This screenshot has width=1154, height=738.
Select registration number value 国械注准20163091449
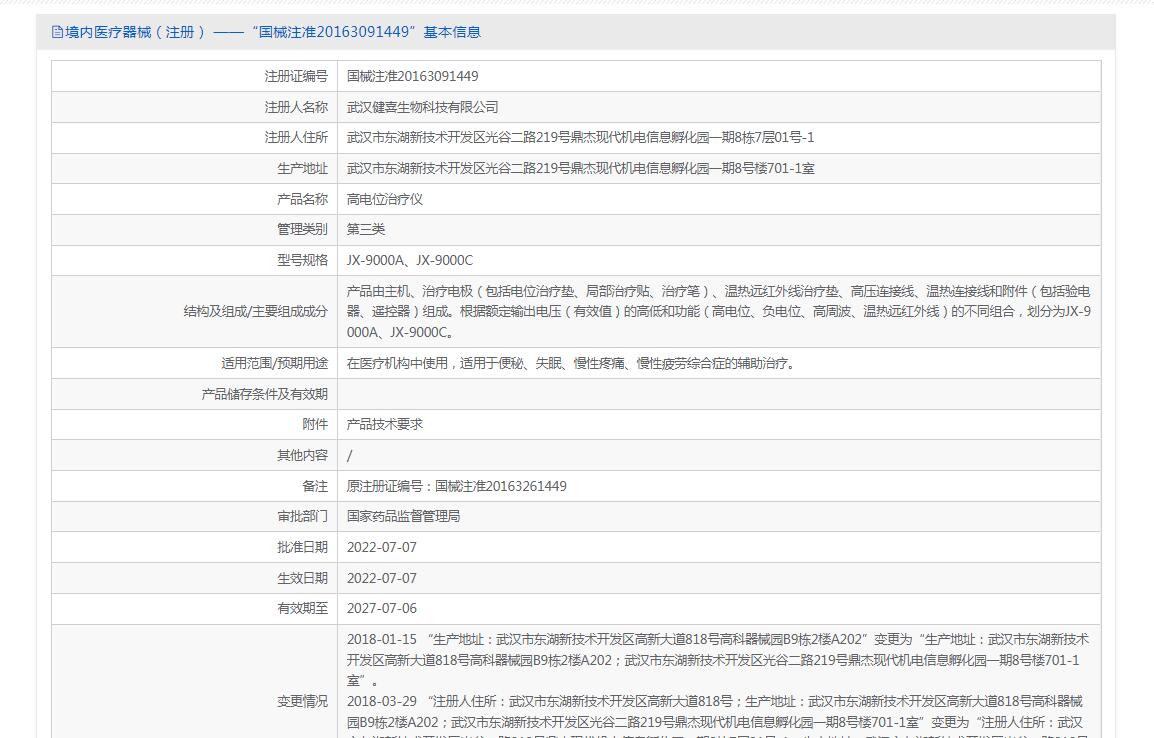point(412,76)
